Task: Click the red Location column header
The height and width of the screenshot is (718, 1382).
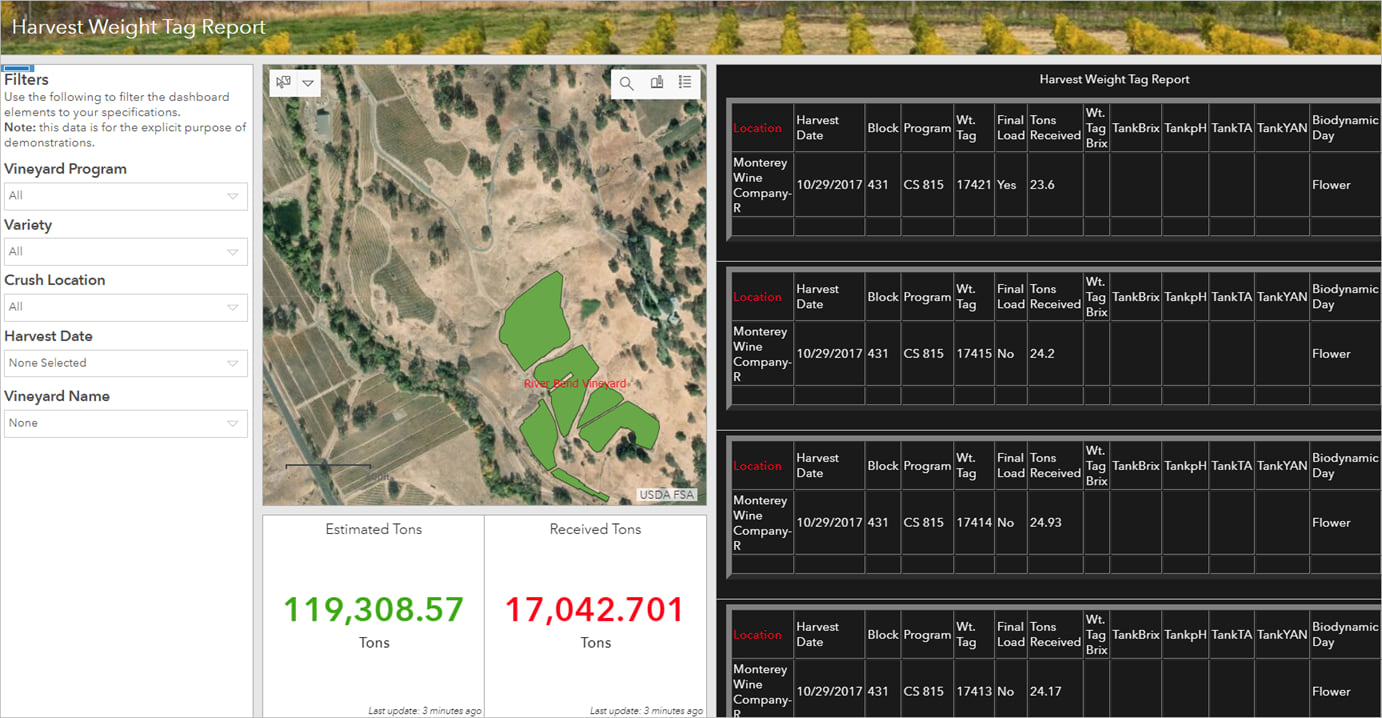Action: [x=758, y=127]
